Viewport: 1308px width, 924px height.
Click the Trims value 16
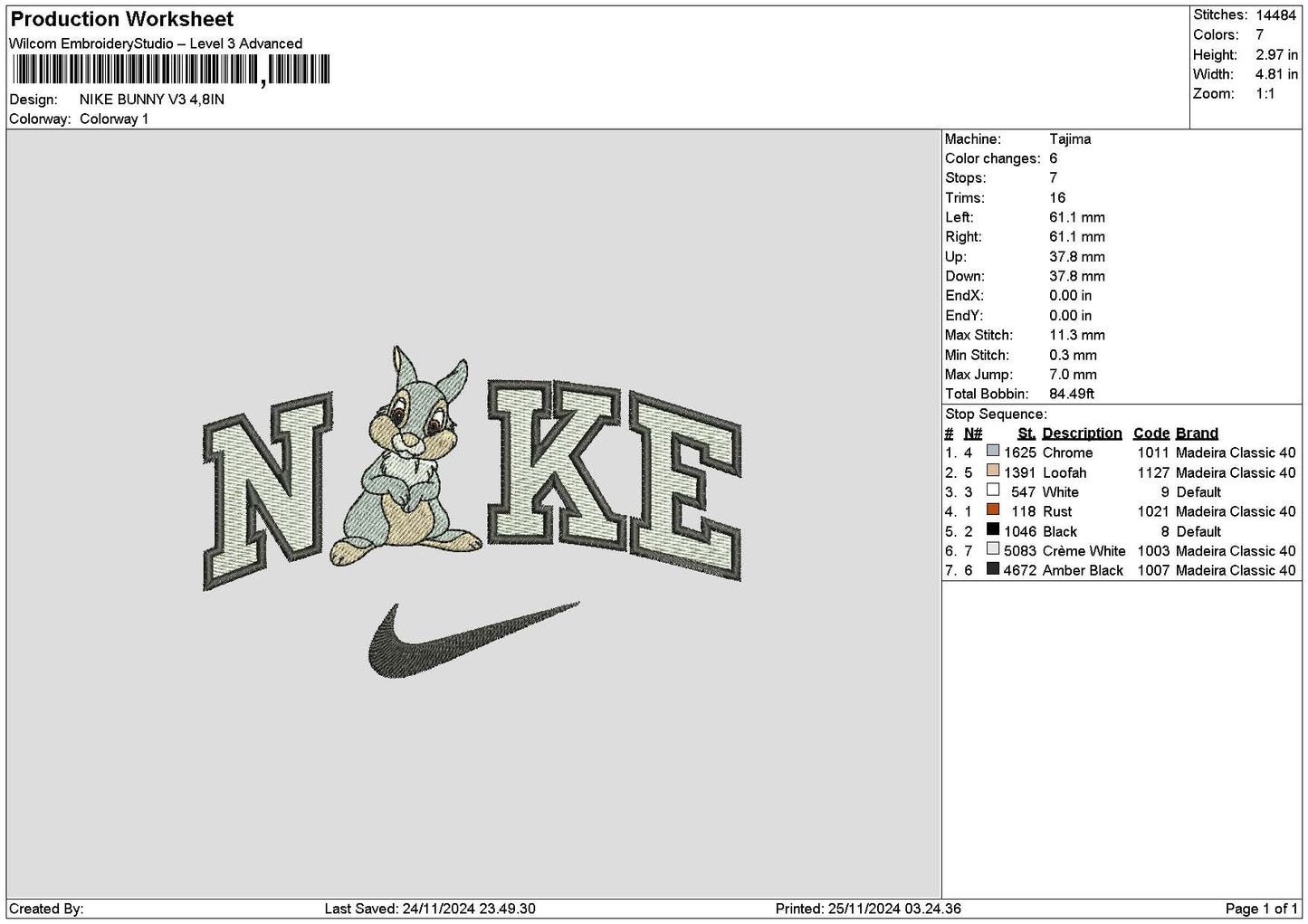point(1057,198)
